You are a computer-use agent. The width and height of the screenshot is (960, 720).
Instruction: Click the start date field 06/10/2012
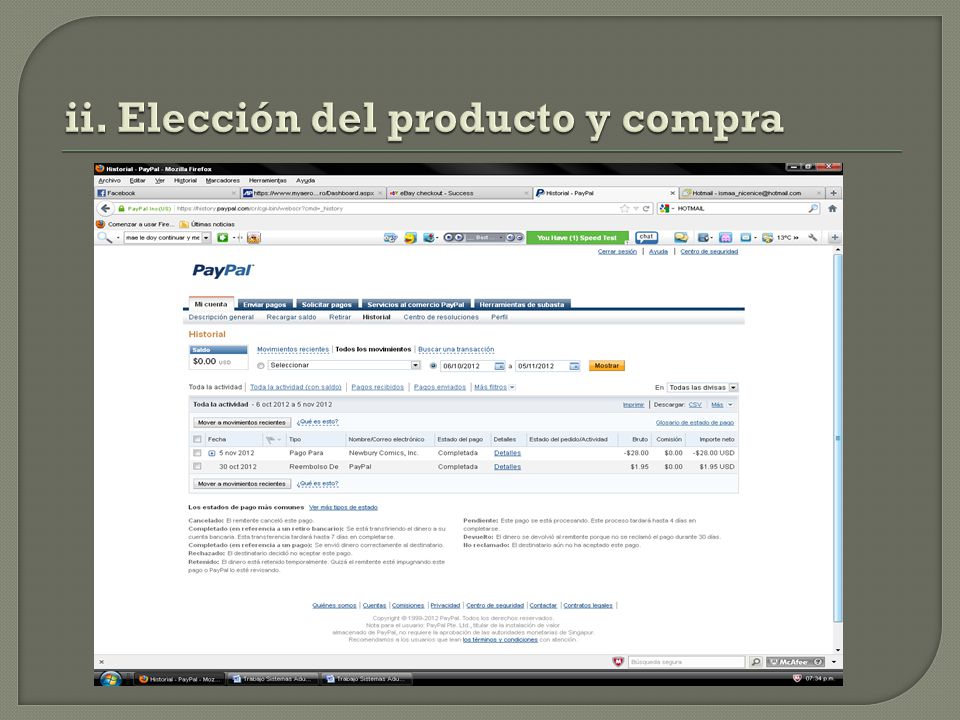coord(467,366)
